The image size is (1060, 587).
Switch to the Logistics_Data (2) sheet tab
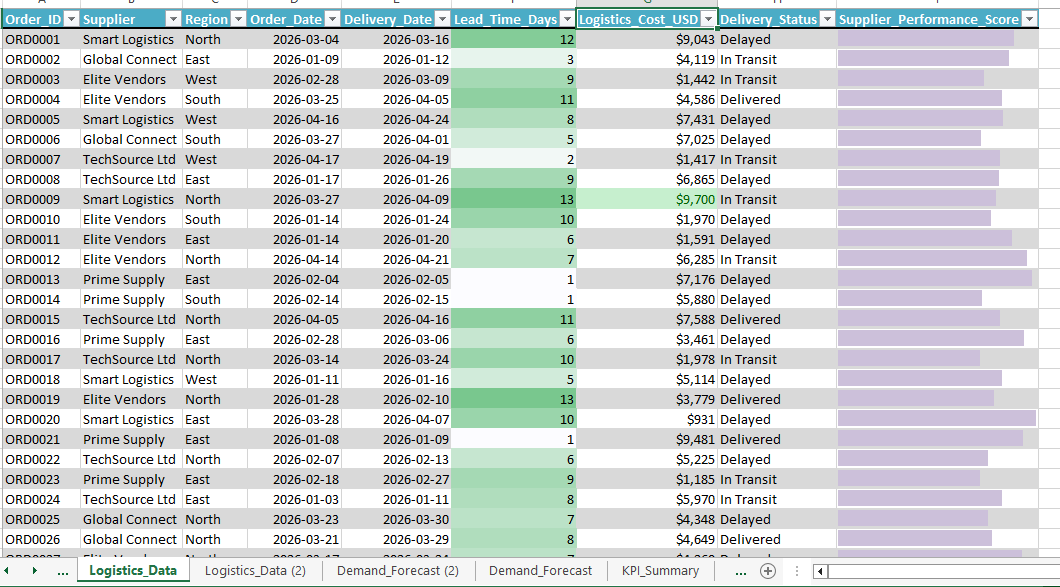pos(255,571)
